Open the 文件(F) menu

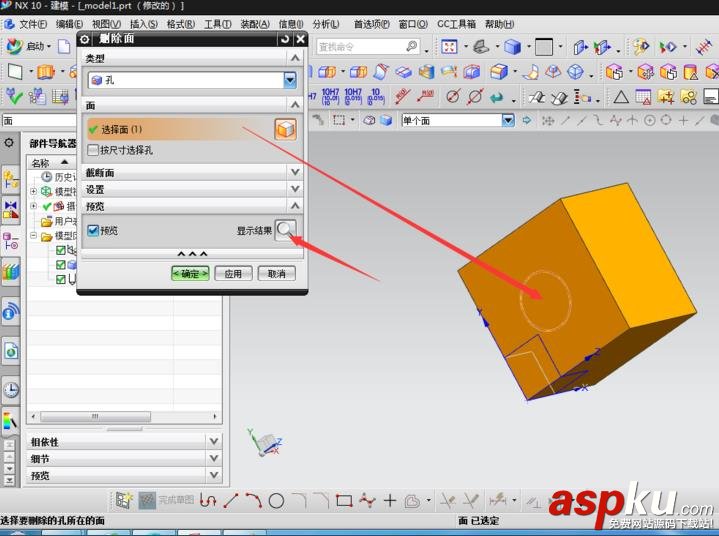click(x=33, y=24)
